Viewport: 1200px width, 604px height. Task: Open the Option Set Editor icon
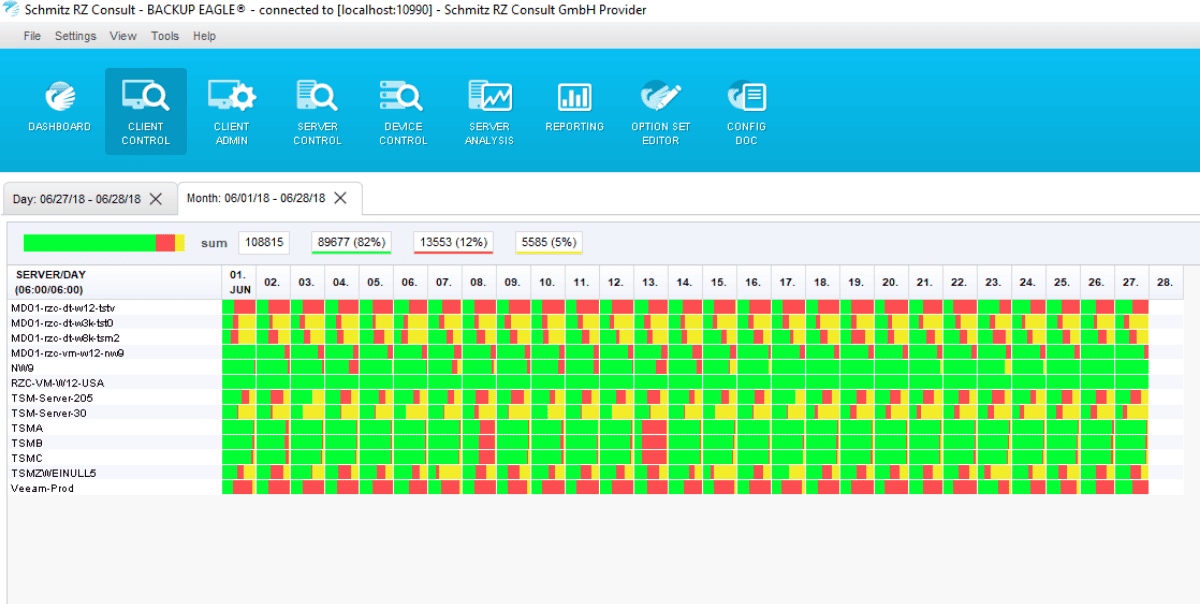(x=660, y=98)
